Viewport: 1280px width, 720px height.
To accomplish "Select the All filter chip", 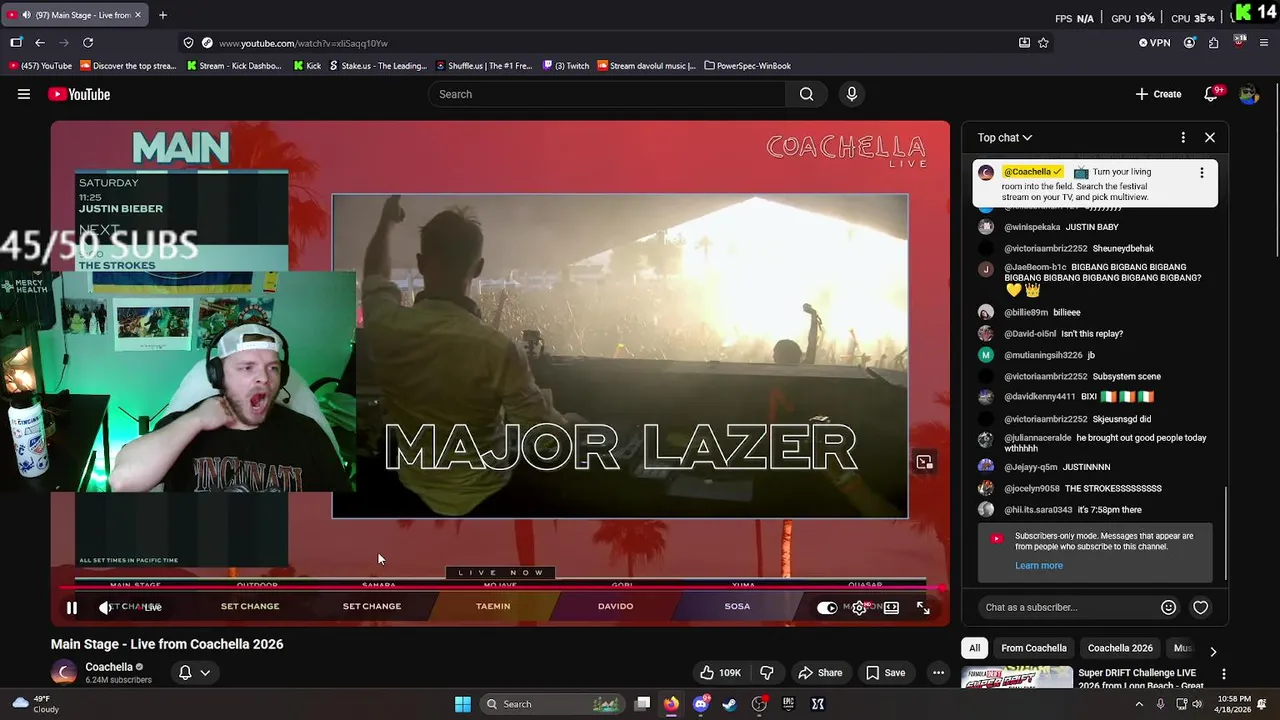I will [974, 648].
